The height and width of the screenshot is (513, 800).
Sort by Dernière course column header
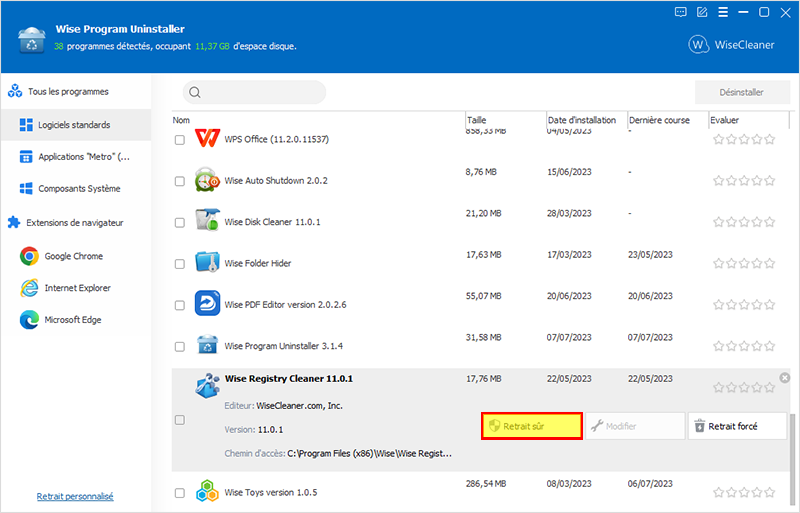coord(668,120)
